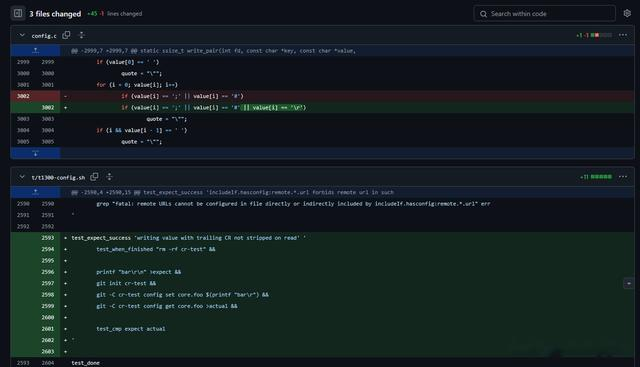640x367 pixels.
Task: Expand lines above config.c hunk
Action: tap(36, 51)
